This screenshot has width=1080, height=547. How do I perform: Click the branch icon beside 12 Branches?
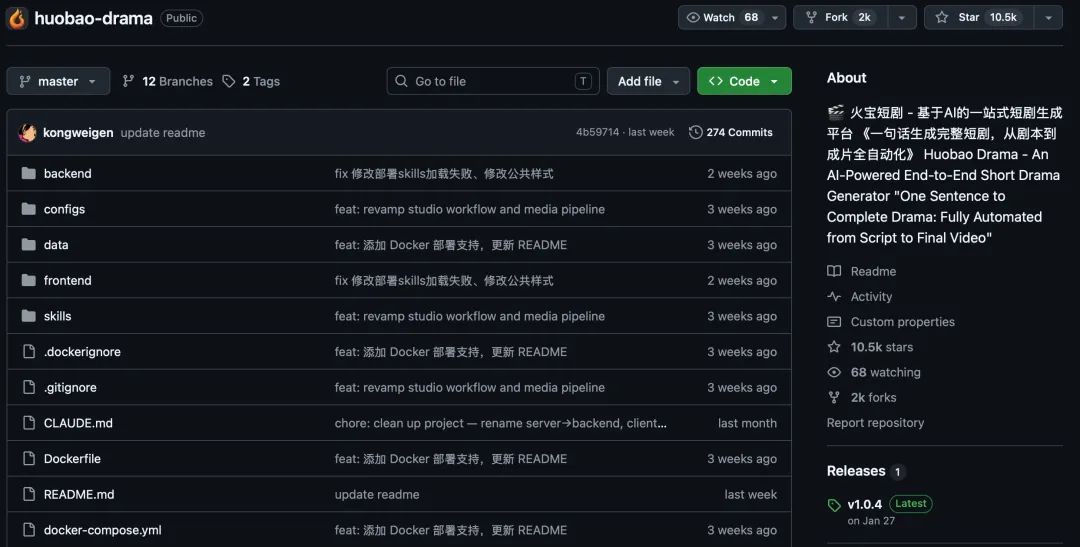tap(128, 81)
